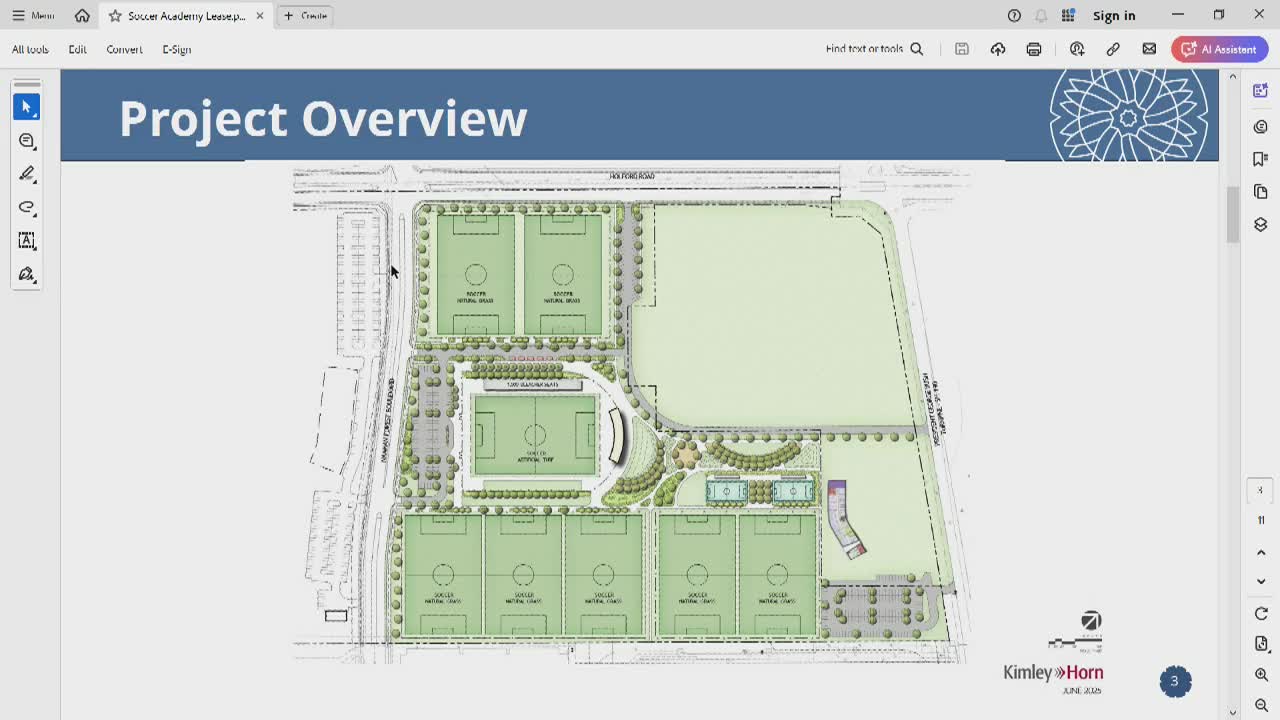This screenshot has height=720, width=1280.
Task: Click the vertical scrollbar thumb
Action: click(x=1233, y=213)
